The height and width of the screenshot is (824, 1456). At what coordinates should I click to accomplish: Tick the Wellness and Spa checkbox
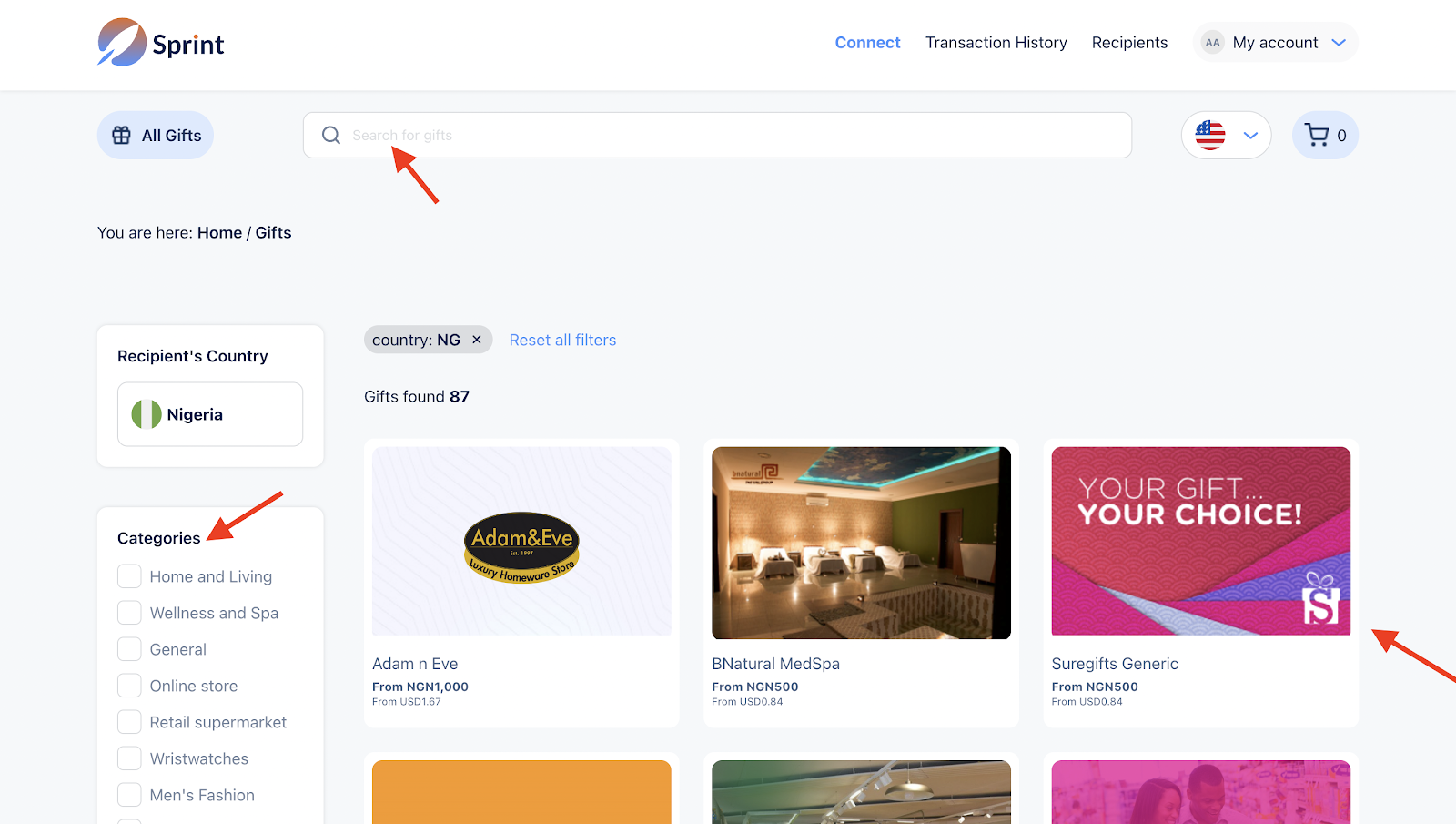(x=129, y=613)
